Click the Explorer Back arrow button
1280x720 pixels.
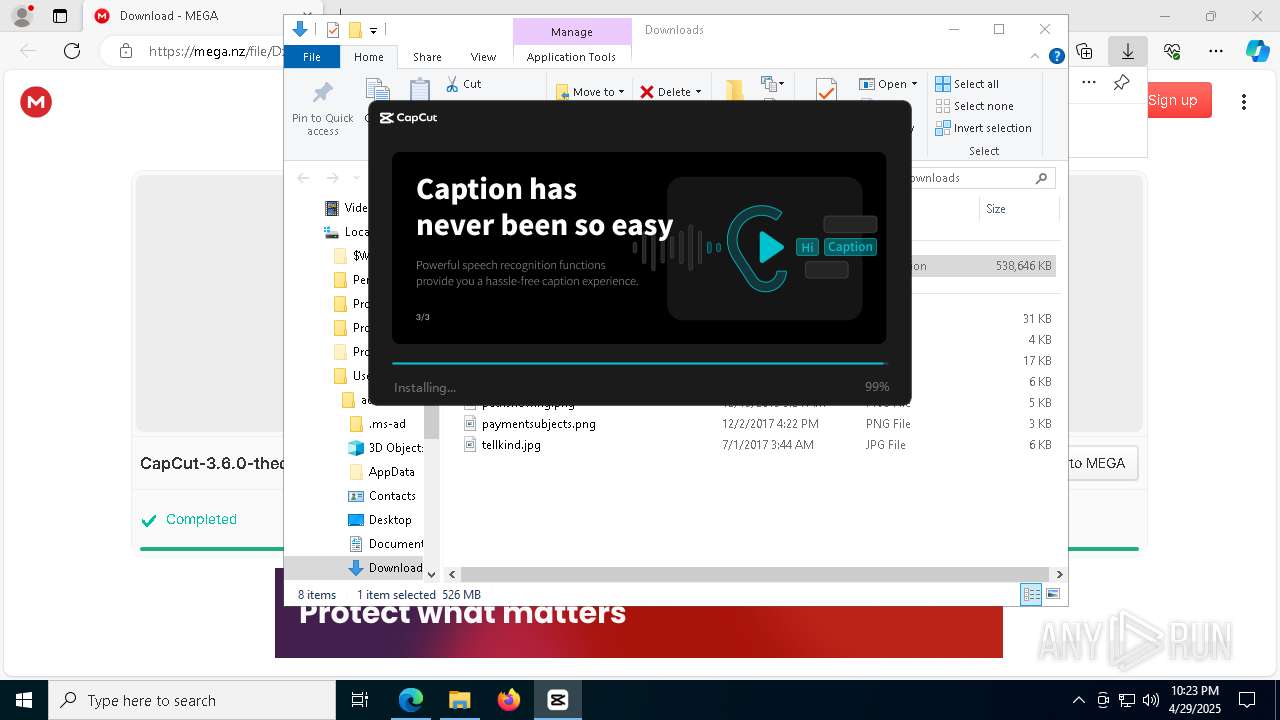(x=303, y=178)
